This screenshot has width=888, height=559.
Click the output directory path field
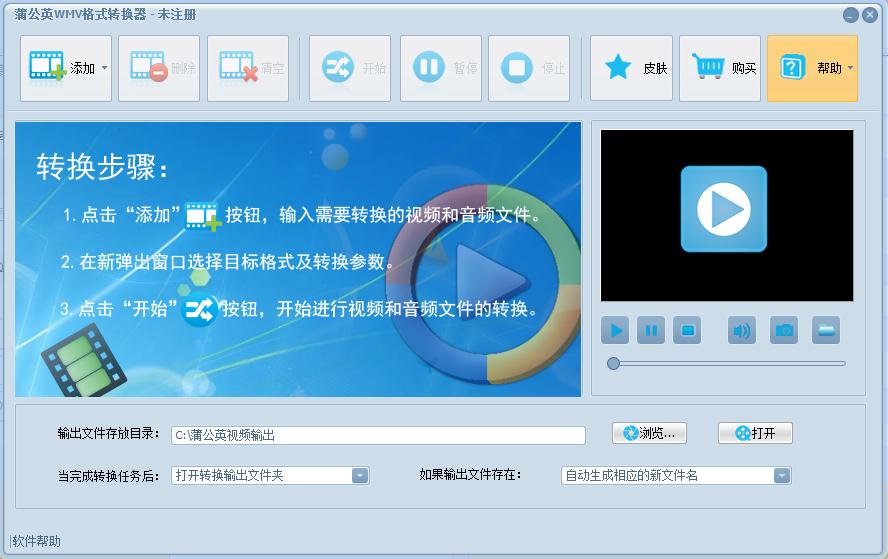point(378,435)
